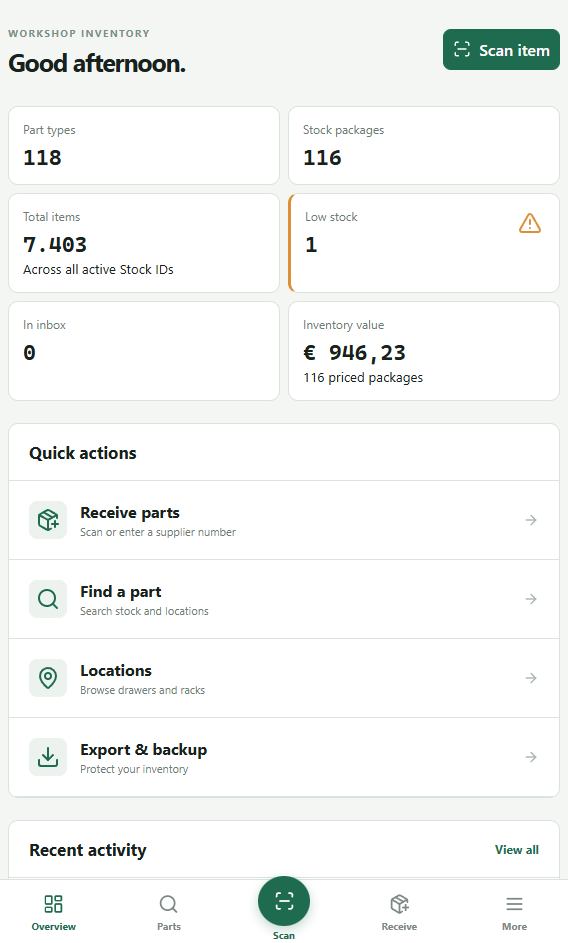Open the Part types card
Image resolution: width=568 pixels, height=943 pixels.
tap(144, 146)
